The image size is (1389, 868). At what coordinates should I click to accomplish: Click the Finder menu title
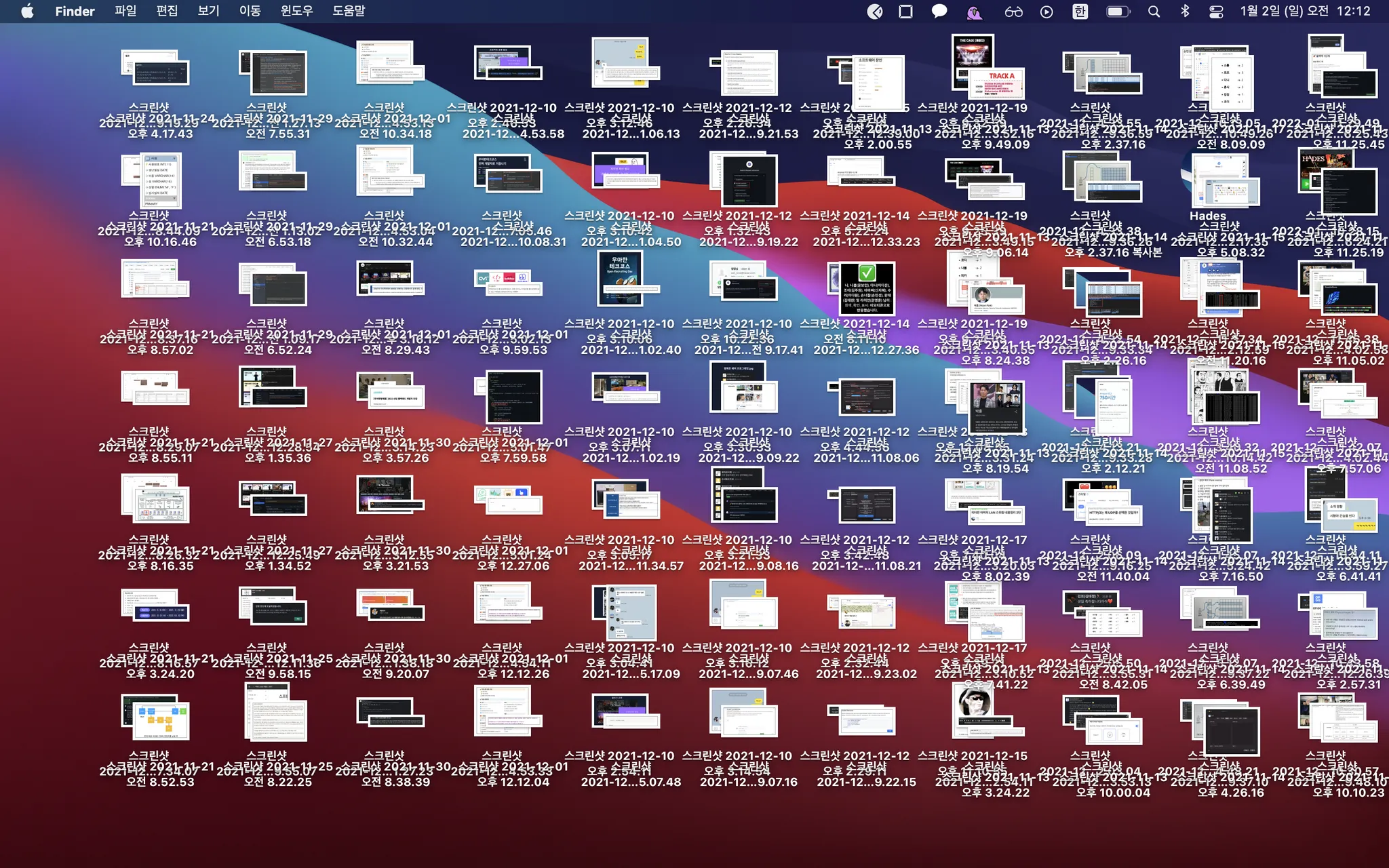click(x=75, y=11)
